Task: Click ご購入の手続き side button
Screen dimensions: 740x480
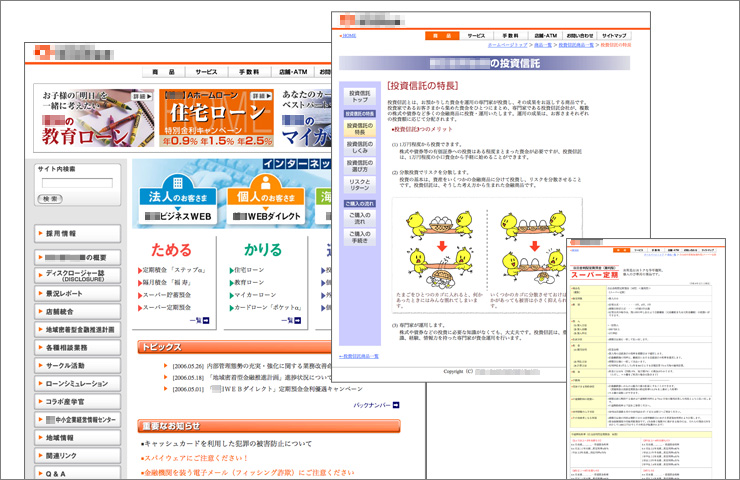Action: (360, 237)
